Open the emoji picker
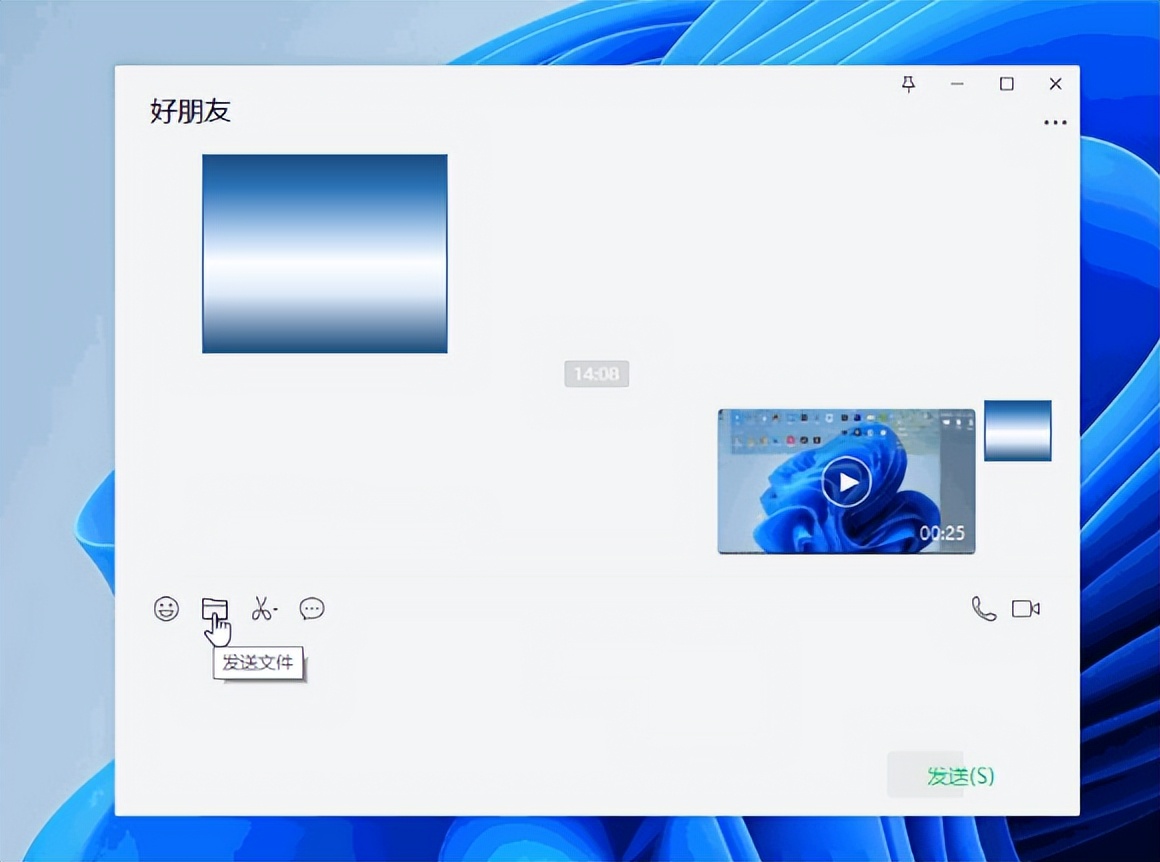The image size is (1160, 862). (166, 609)
